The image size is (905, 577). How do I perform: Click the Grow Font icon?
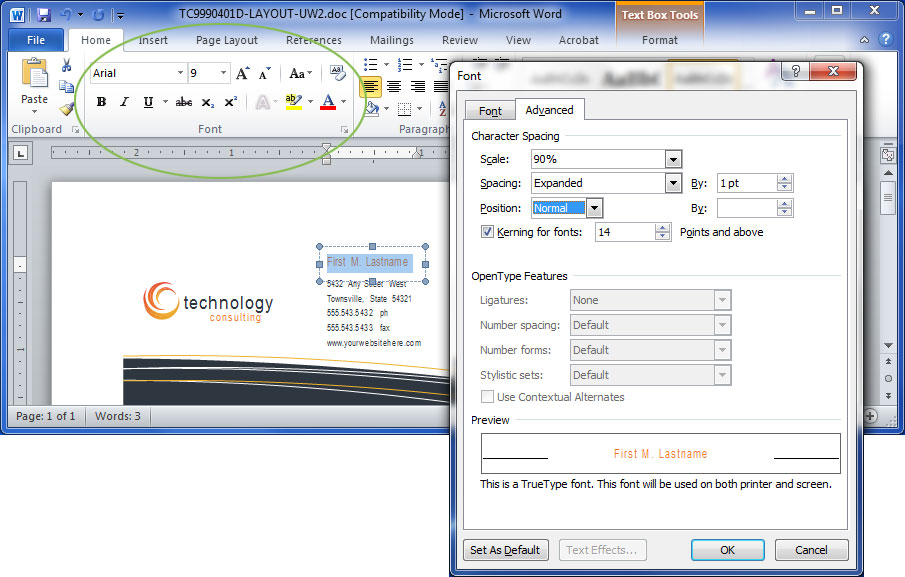click(241, 73)
